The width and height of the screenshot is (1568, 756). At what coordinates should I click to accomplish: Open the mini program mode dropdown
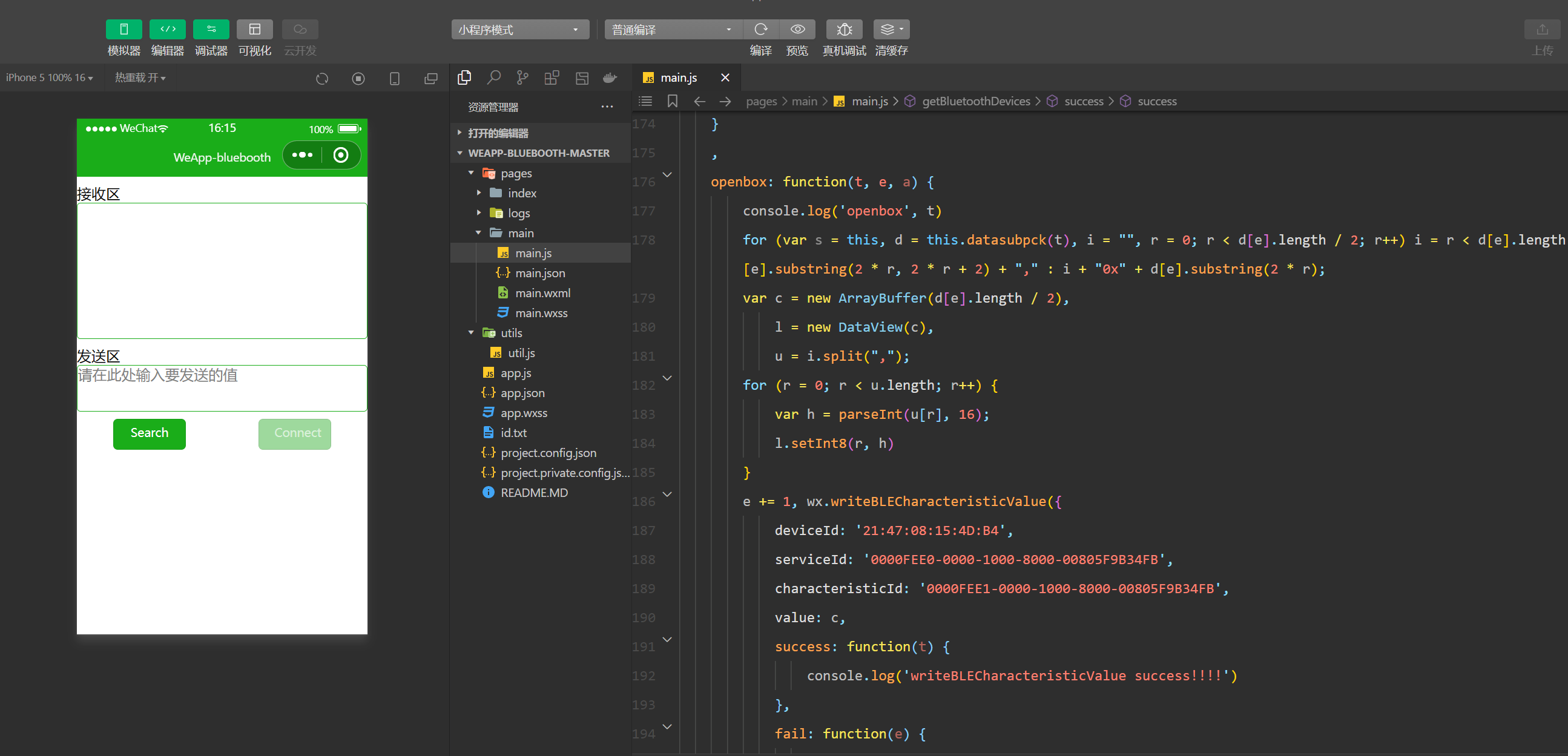519,29
